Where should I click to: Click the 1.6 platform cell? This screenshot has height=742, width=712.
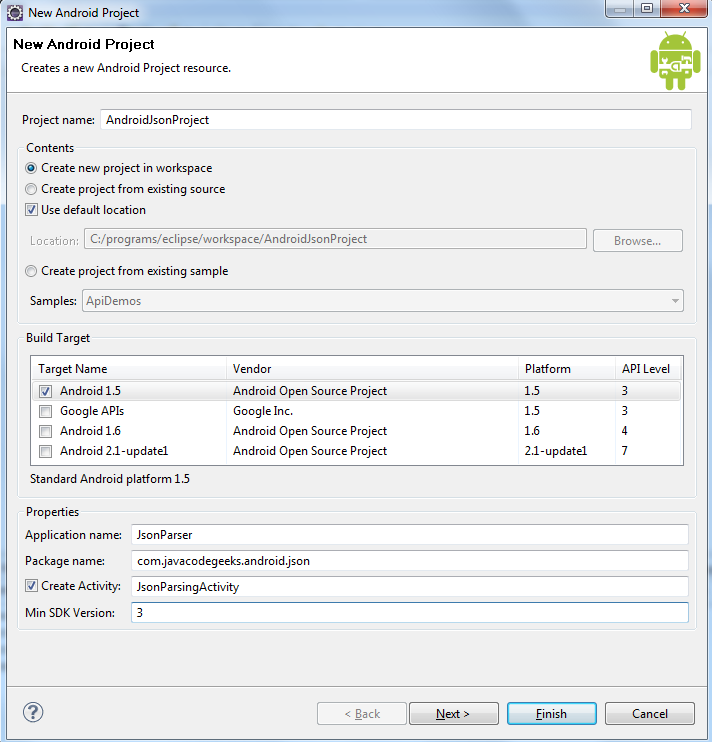point(532,431)
